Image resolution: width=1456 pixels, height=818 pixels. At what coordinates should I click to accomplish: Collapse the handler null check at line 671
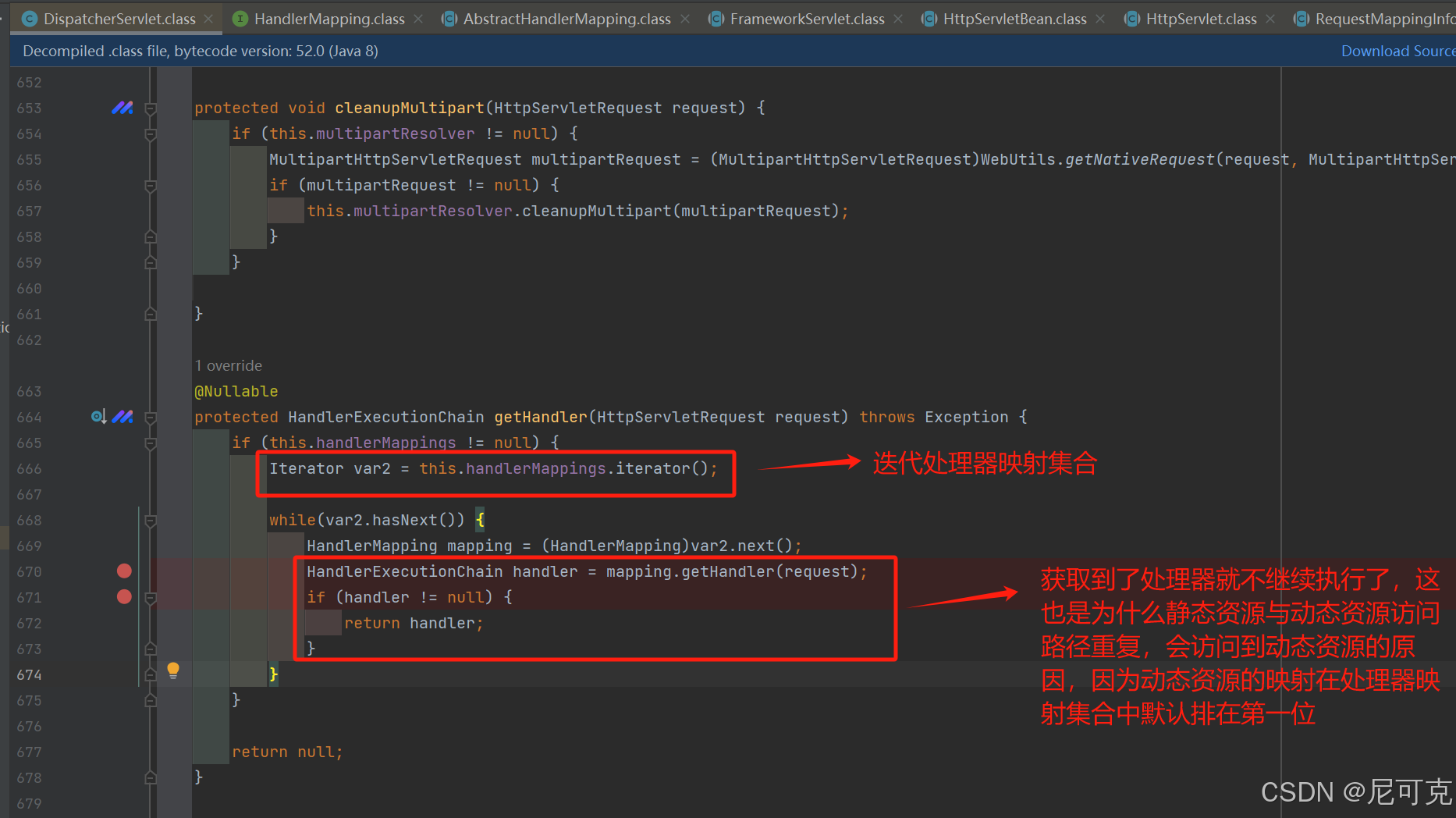coord(151,598)
